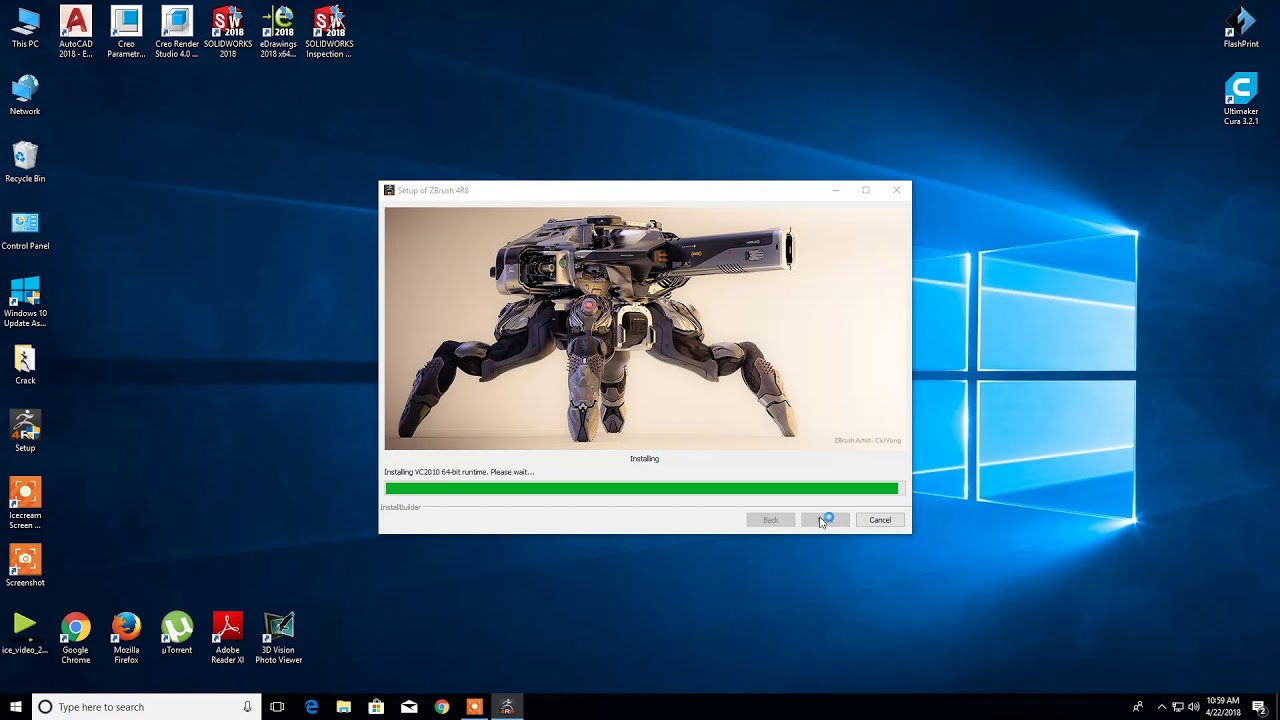
Task: Open the This PC desktop icon
Action: pyautogui.click(x=25, y=28)
